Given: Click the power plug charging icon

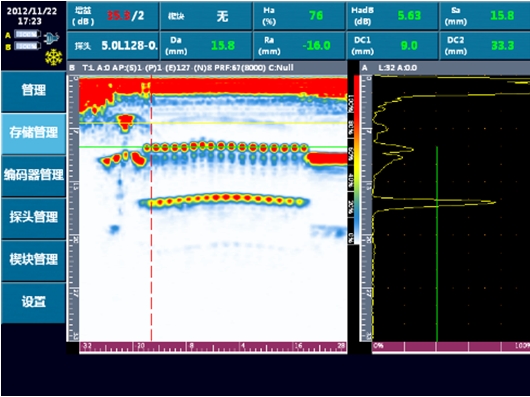Looking at the screenshot, I should click(x=52, y=38).
